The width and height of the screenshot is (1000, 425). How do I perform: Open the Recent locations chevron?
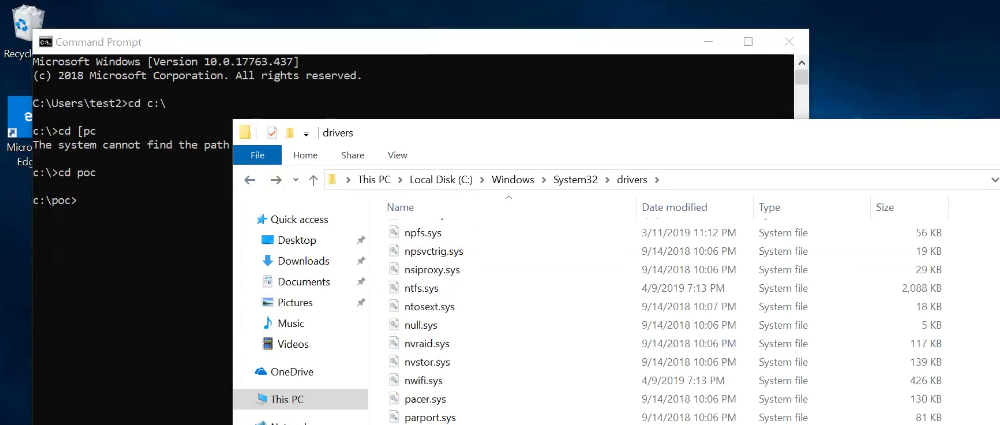[295, 180]
